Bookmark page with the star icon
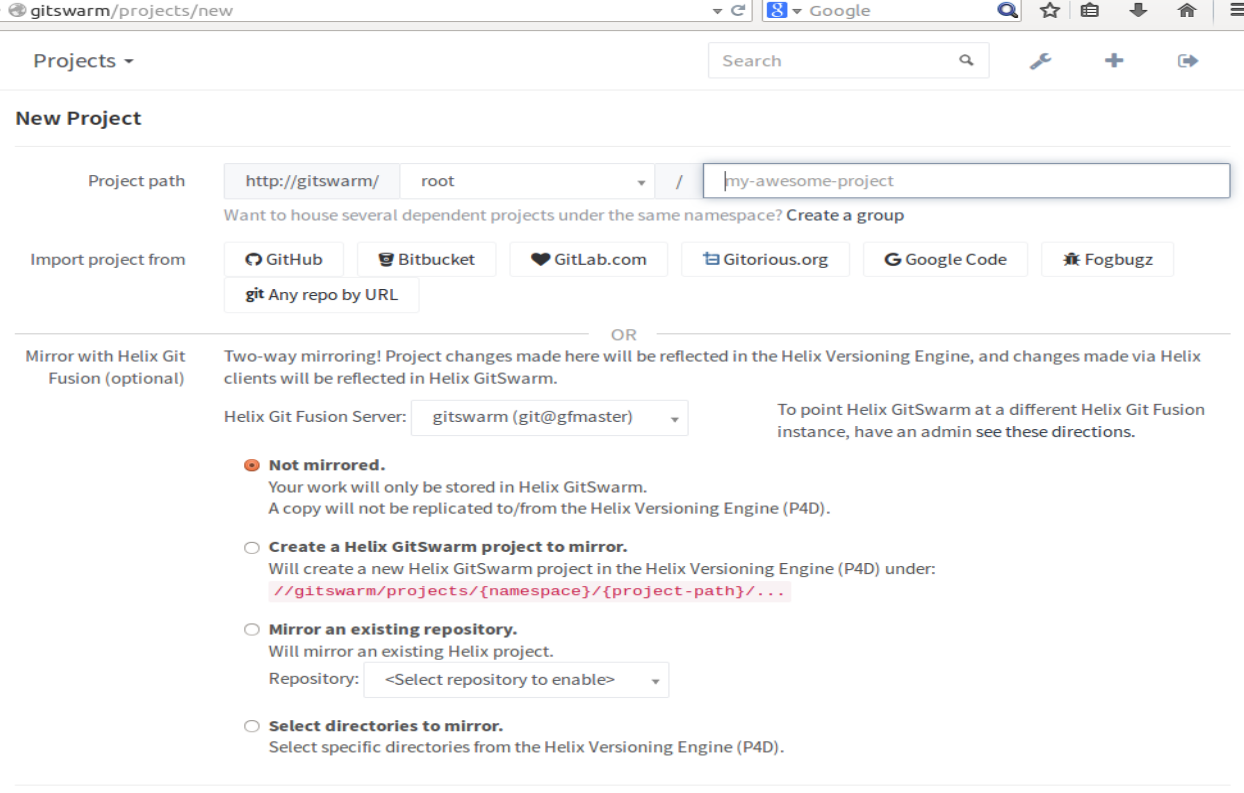Viewport: 1244px width, 793px height. [1049, 11]
